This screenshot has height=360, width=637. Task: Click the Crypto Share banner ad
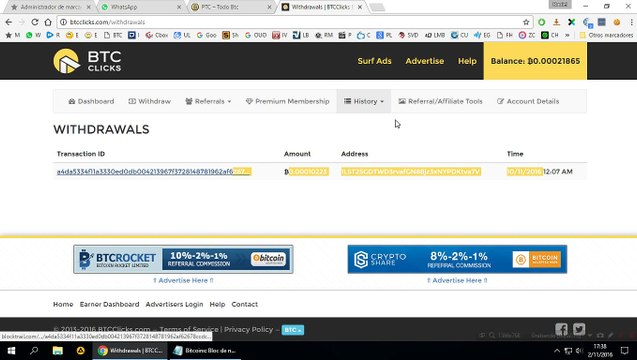pyautogui.click(x=457, y=259)
